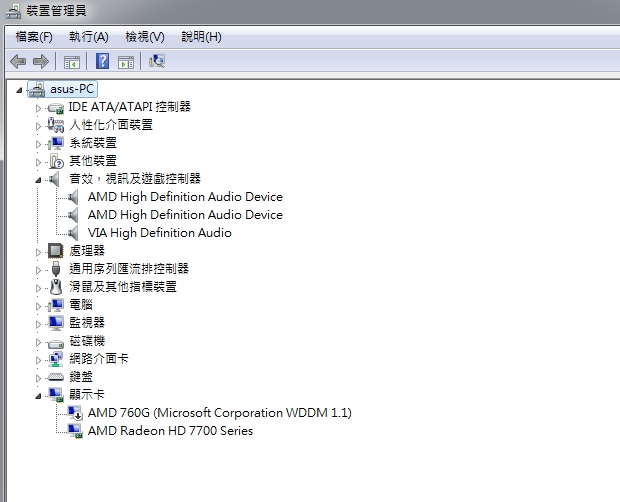Expand 處理器 node
Screen dimensions: 620x502
(38, 252)
